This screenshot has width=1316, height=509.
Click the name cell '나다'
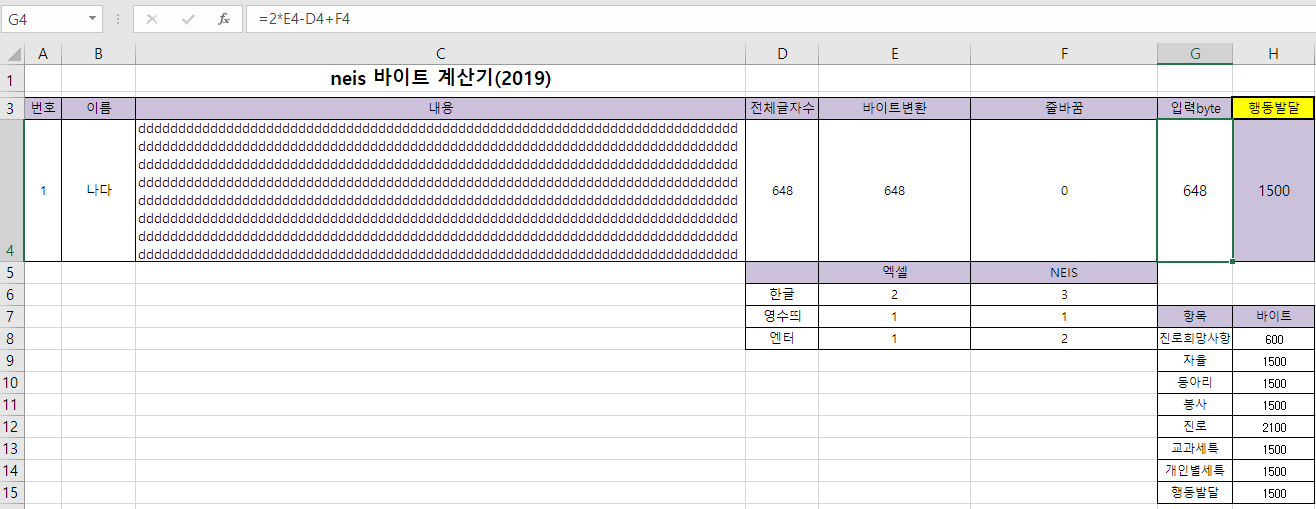click(x=98, y=191)
